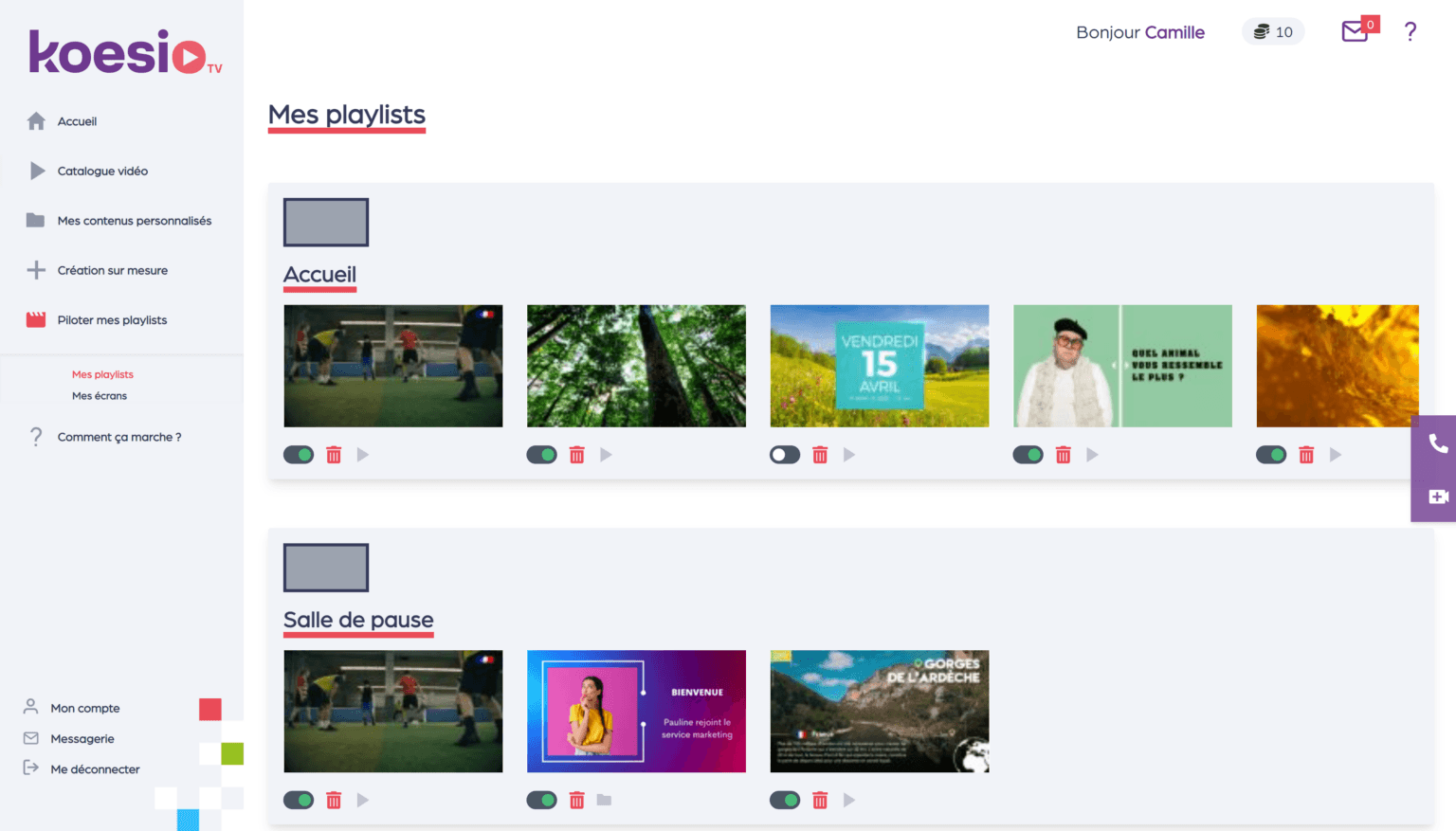The width and height of the screenshot is (1456, 831).
Task: Select Mes contenus personnalisés in sidebar
Action: coord(133,220)
